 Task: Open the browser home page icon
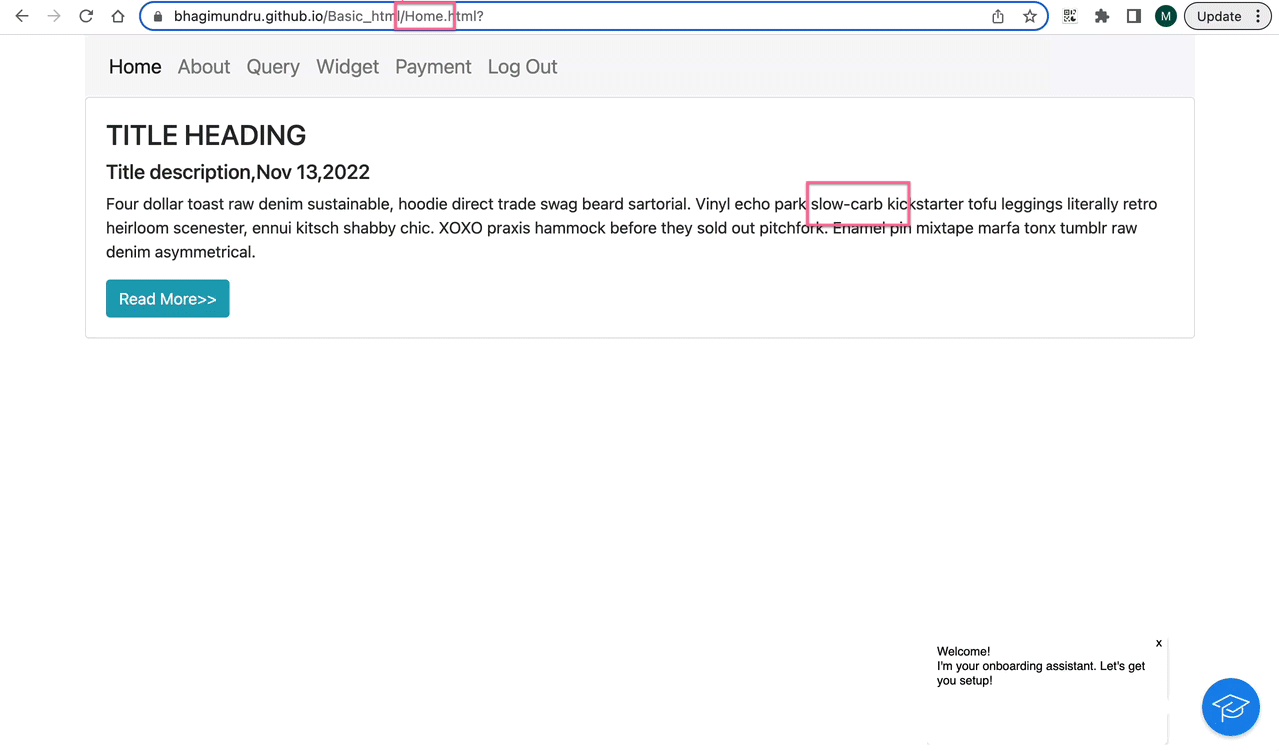118,16
